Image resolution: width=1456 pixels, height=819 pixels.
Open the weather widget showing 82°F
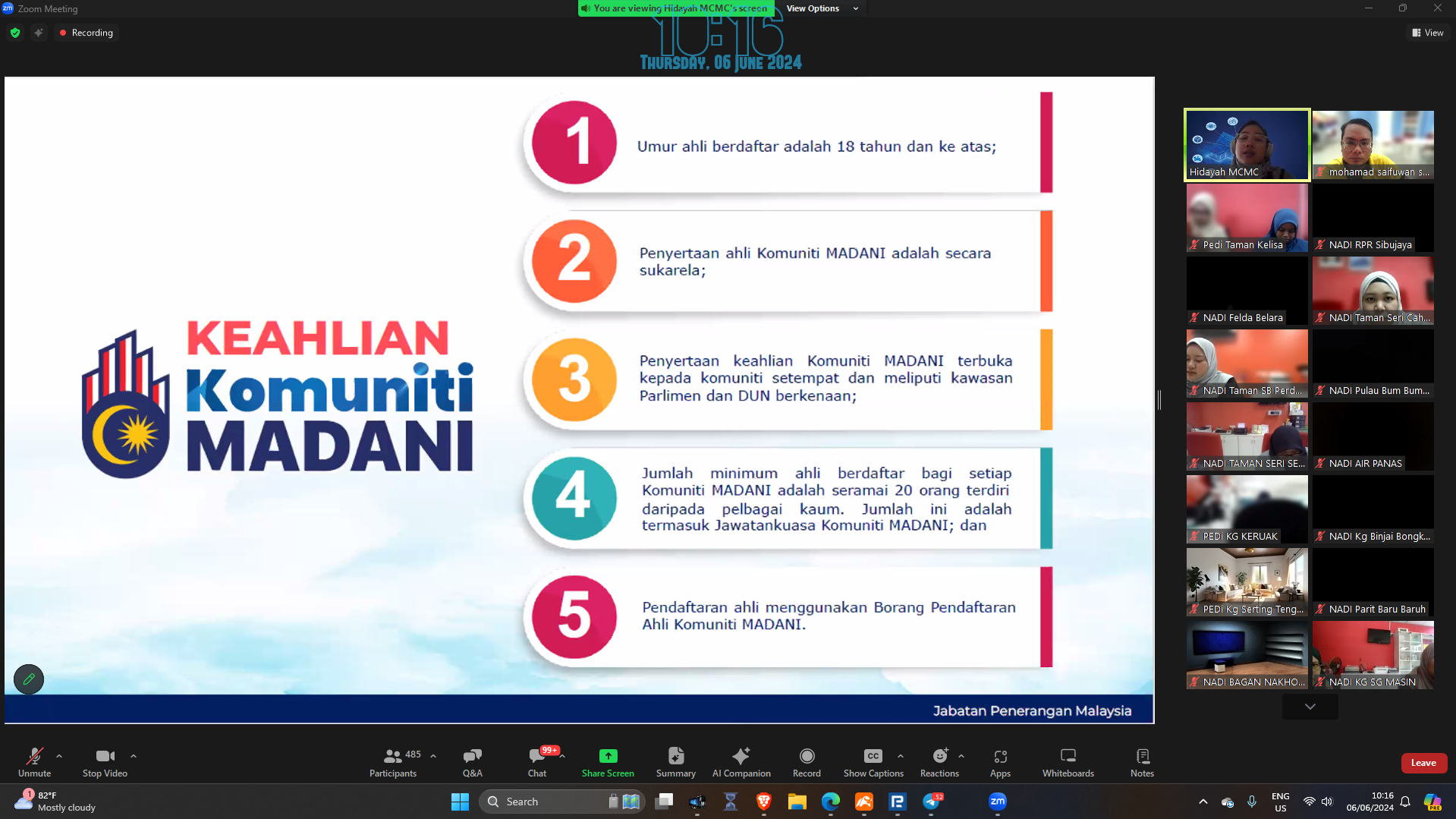[x=56, y=802]
